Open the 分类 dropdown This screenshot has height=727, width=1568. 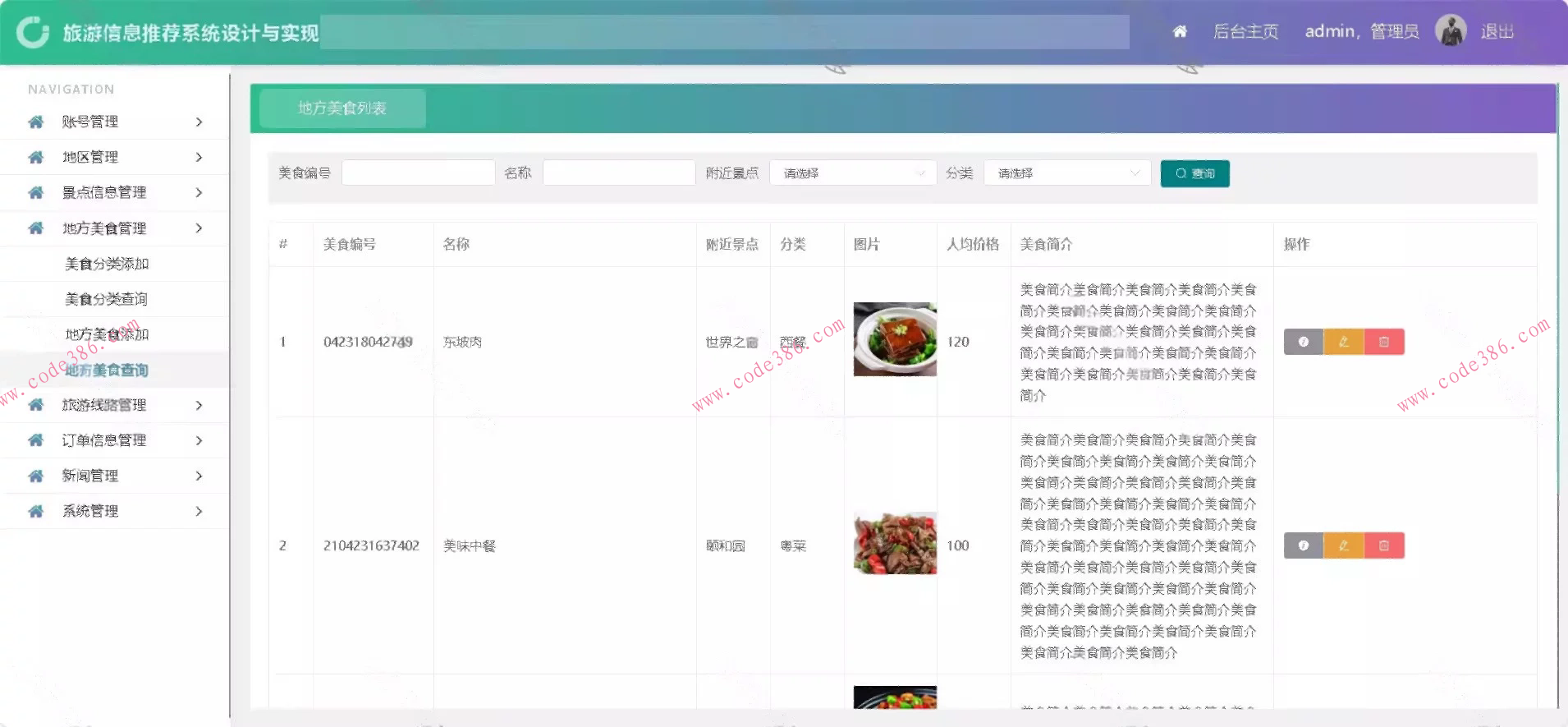pos(1067,173)
